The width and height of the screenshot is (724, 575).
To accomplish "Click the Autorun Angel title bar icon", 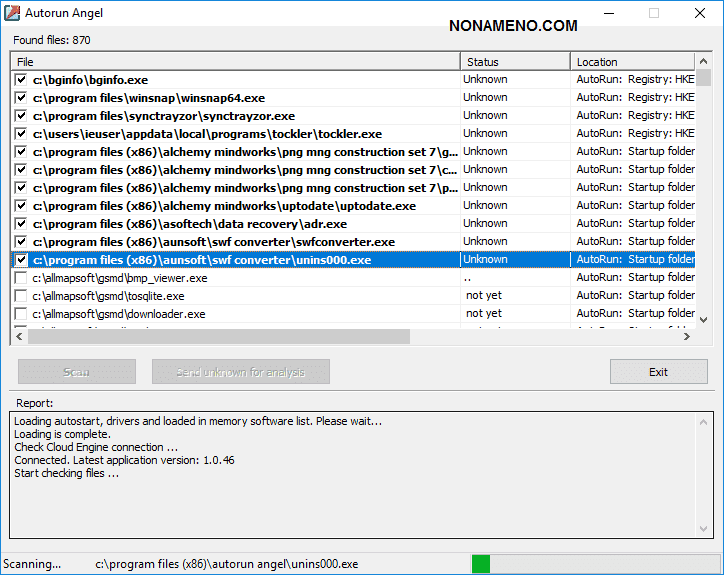I will point(13,13).
